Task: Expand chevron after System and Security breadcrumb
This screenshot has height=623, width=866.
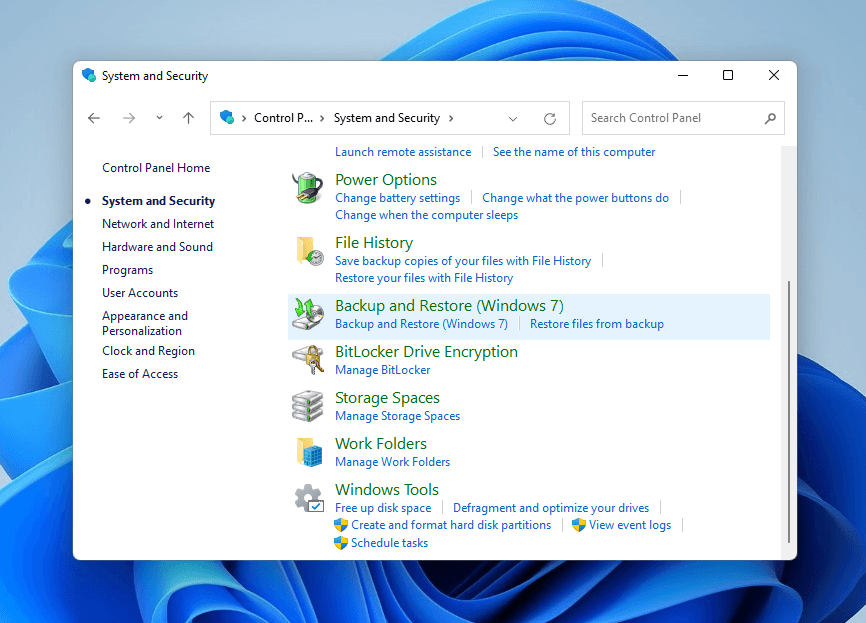Action: pyautogui.click(x=451, y=118)
